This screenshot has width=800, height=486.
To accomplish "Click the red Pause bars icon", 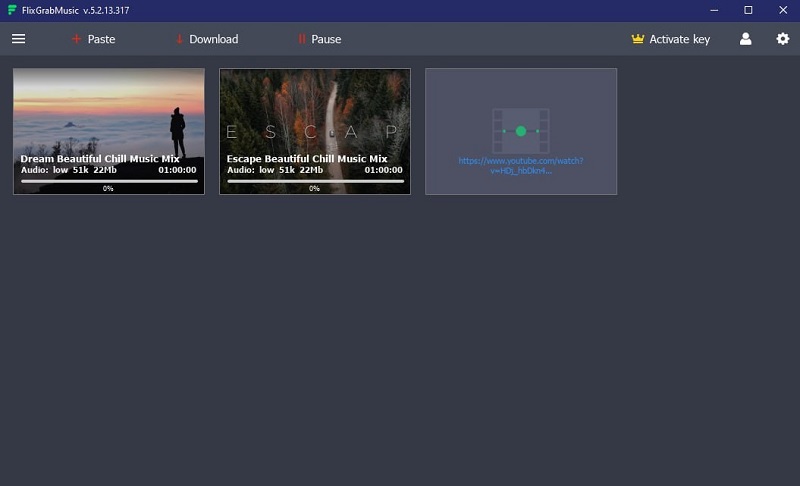I will [302, 39].
